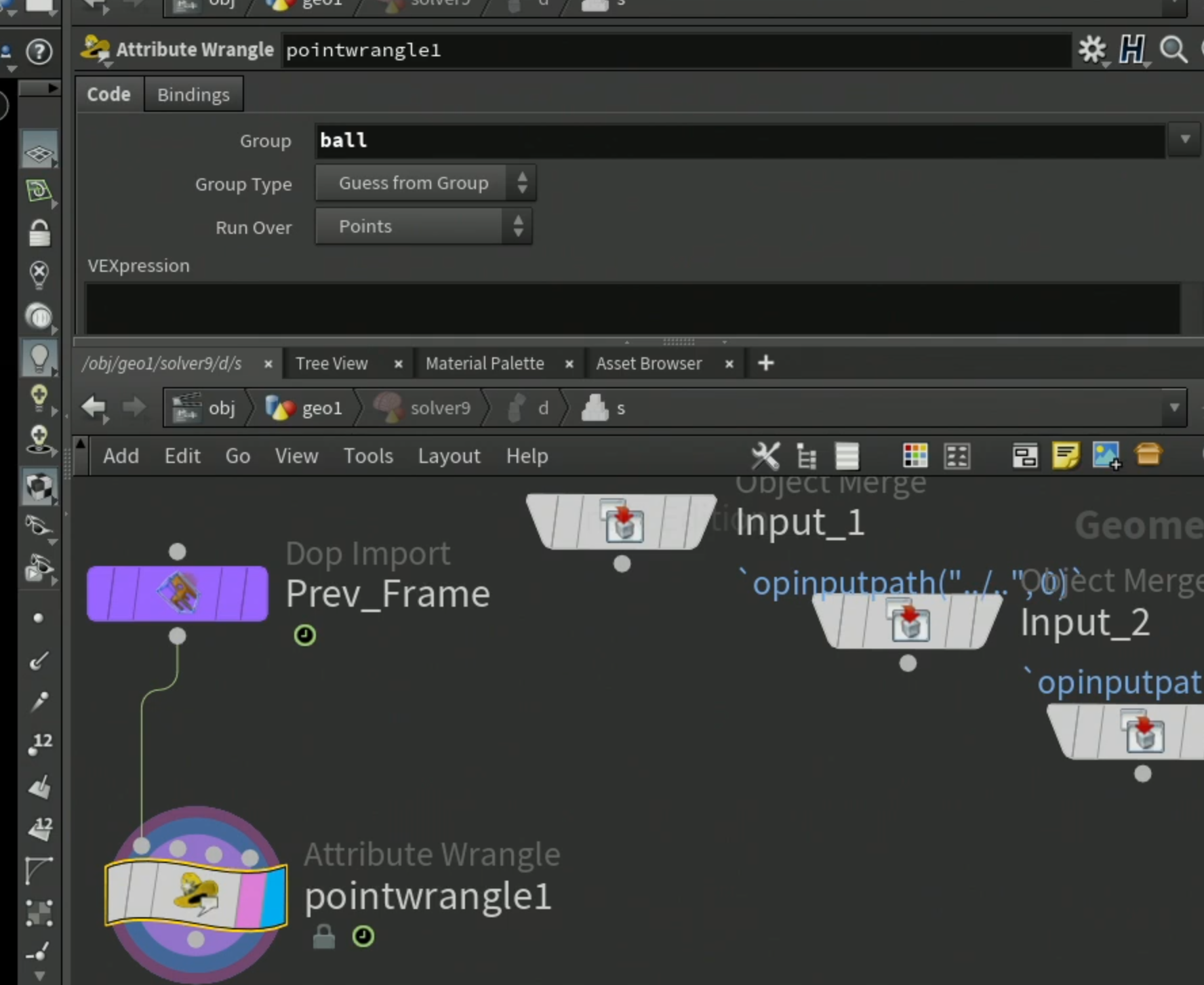Open the help question mark icon

click(x=39, y=52)
